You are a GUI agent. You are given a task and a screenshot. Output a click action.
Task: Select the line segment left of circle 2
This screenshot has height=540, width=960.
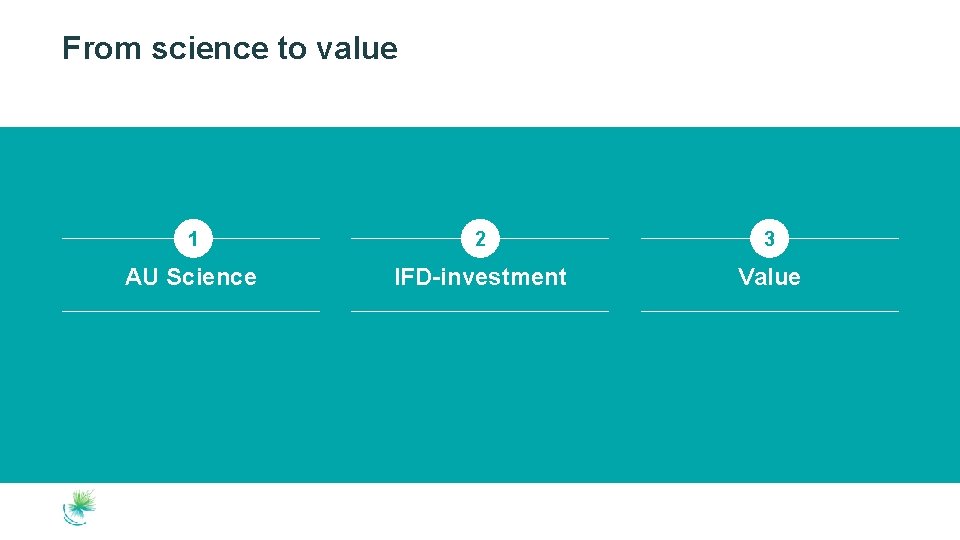tap(406, 239)
